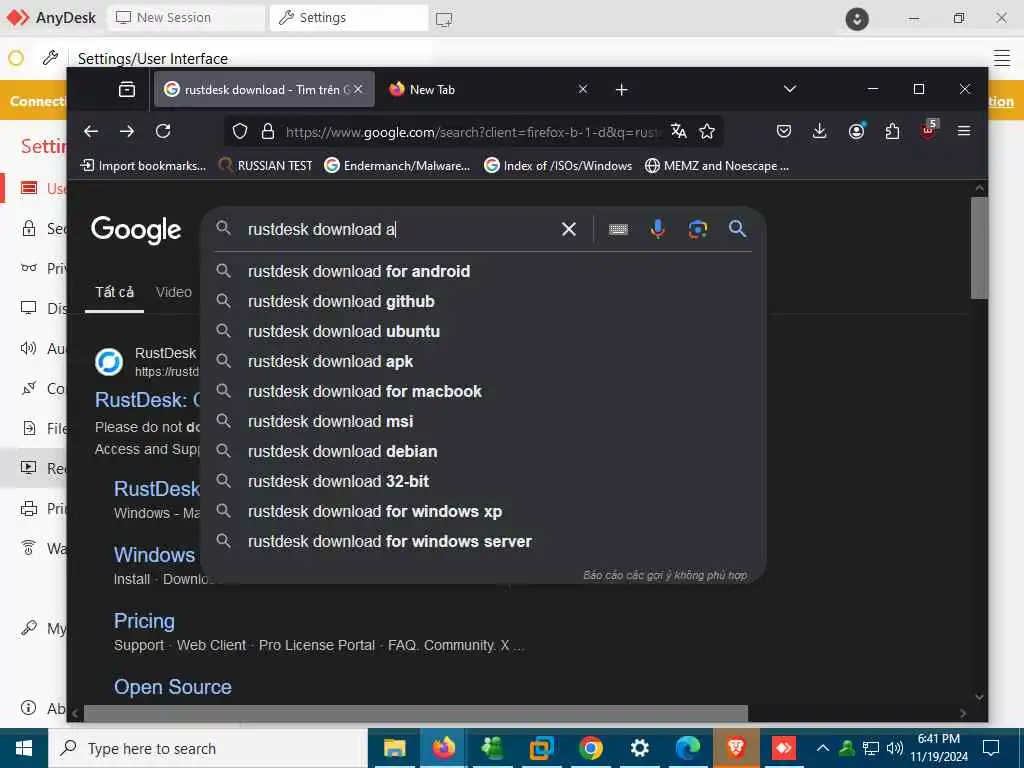Choose suggestion rustdesk download 32-bit
The width and height of the screenshot is (1024, 768).
[x=483, y=481]
